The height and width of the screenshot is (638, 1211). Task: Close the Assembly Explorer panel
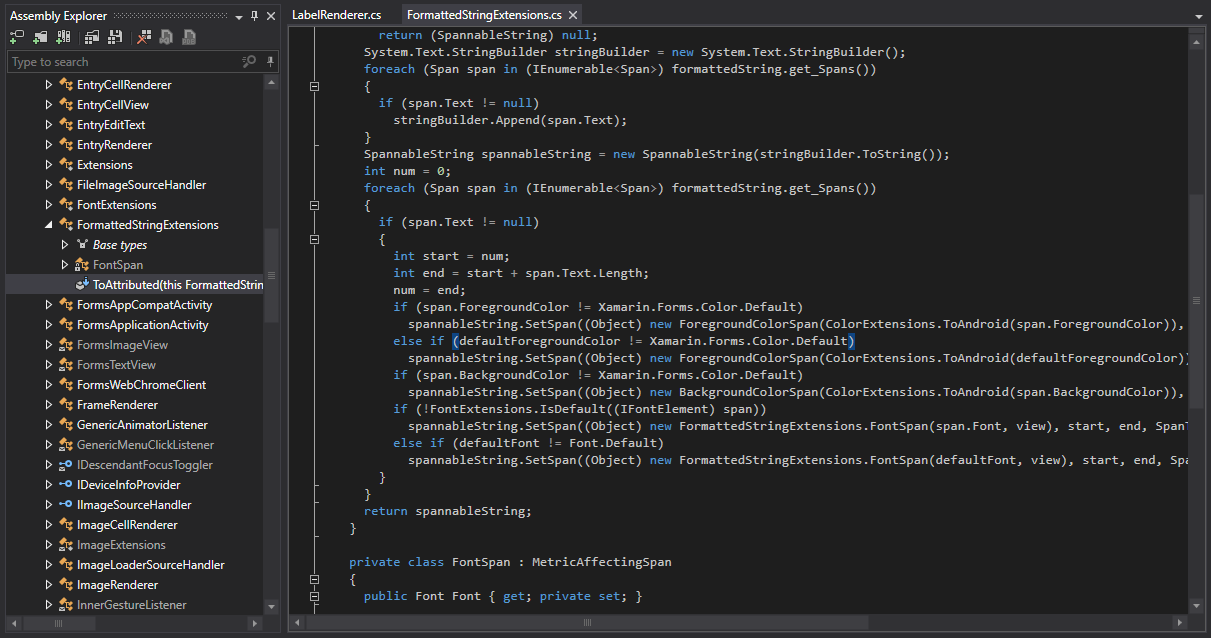(271, 16)
